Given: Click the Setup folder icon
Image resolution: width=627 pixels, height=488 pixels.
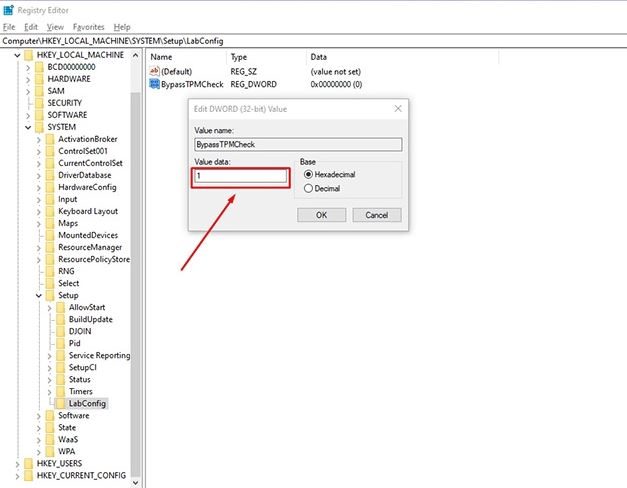Looking at the screenshot, I should click(50, 295).
